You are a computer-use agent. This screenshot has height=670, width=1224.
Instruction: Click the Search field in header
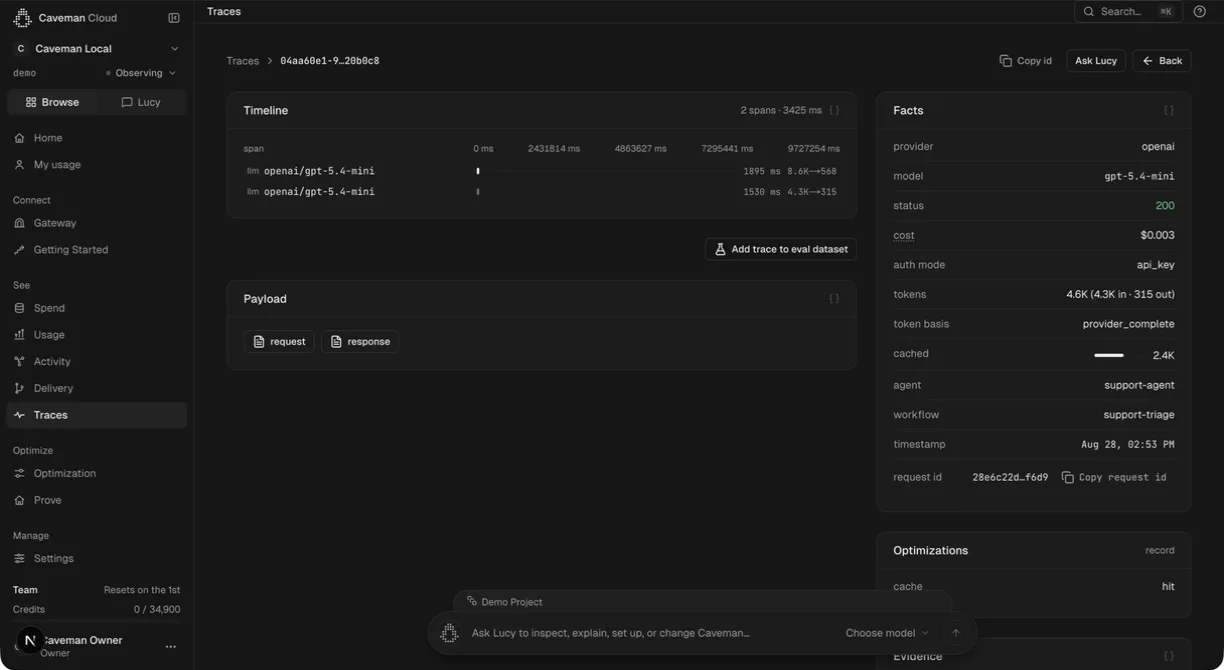1128,12
